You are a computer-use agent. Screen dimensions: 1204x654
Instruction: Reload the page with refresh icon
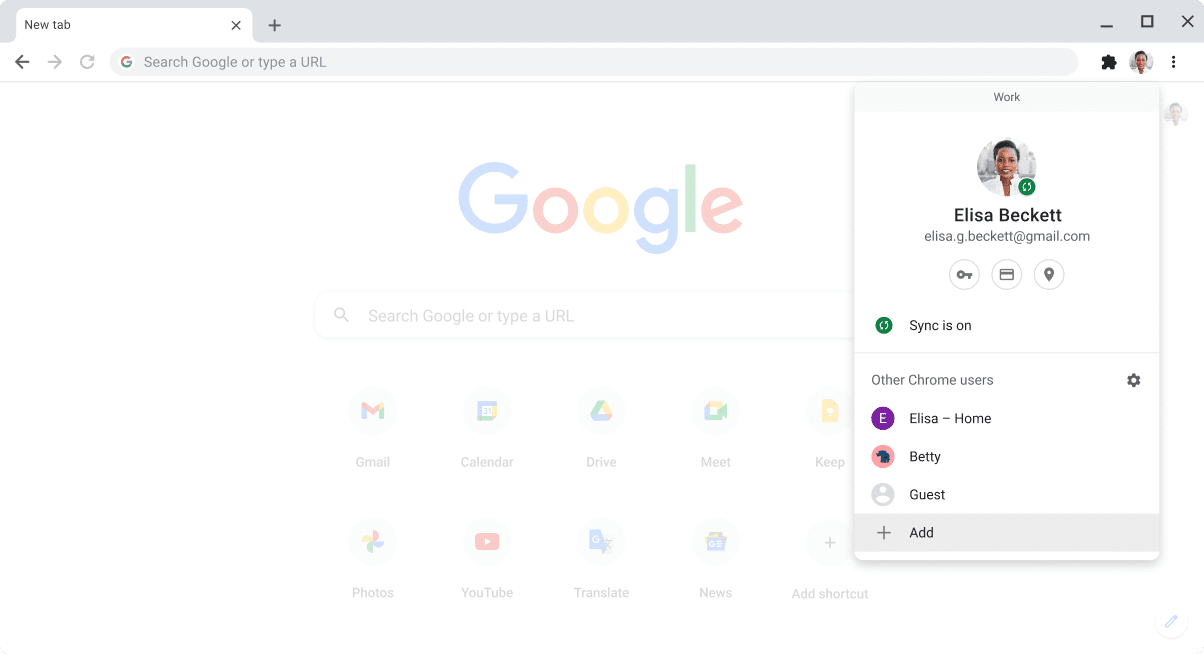(x=87, y=62)
